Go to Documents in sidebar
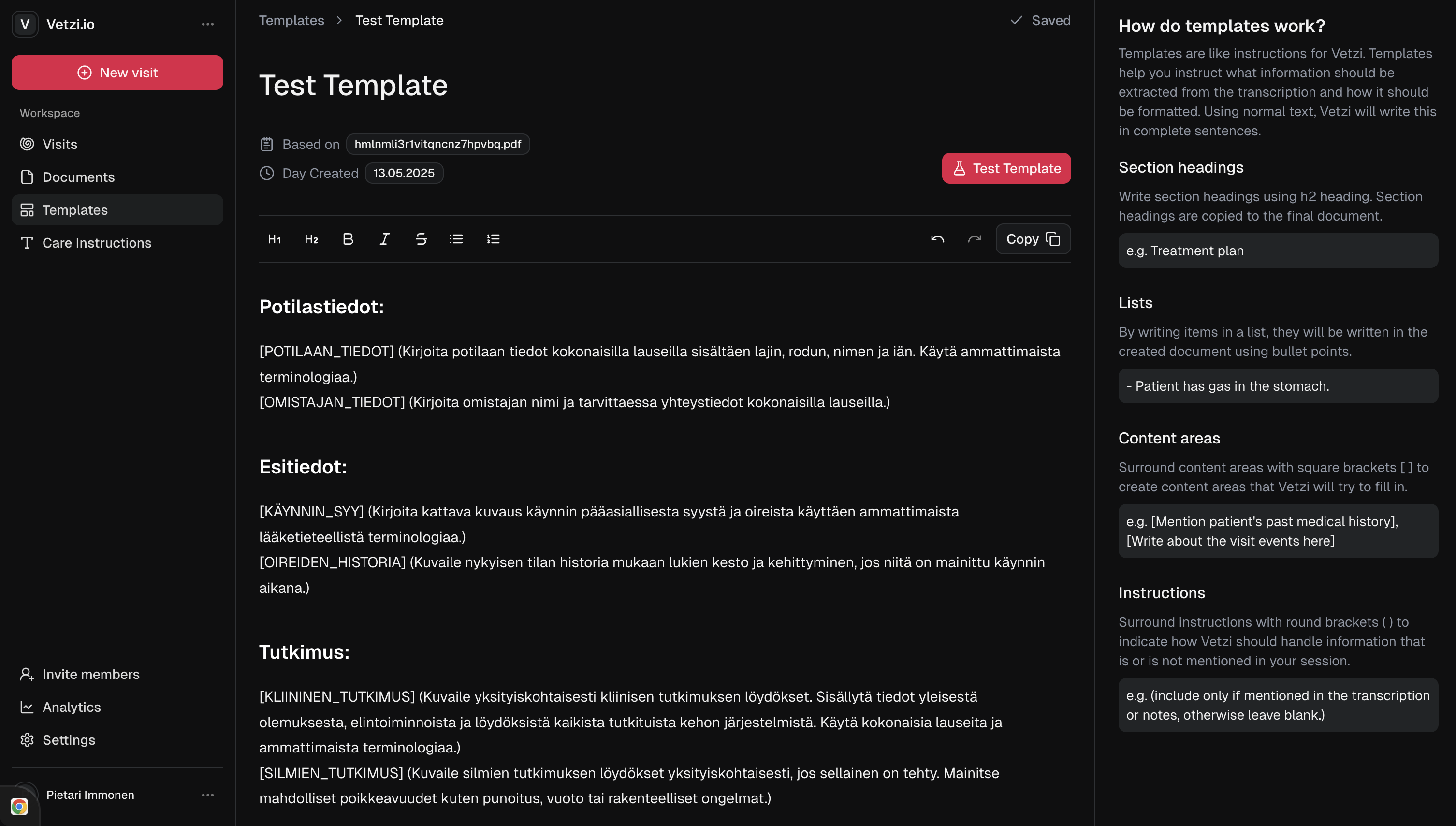 coord(78,177)
